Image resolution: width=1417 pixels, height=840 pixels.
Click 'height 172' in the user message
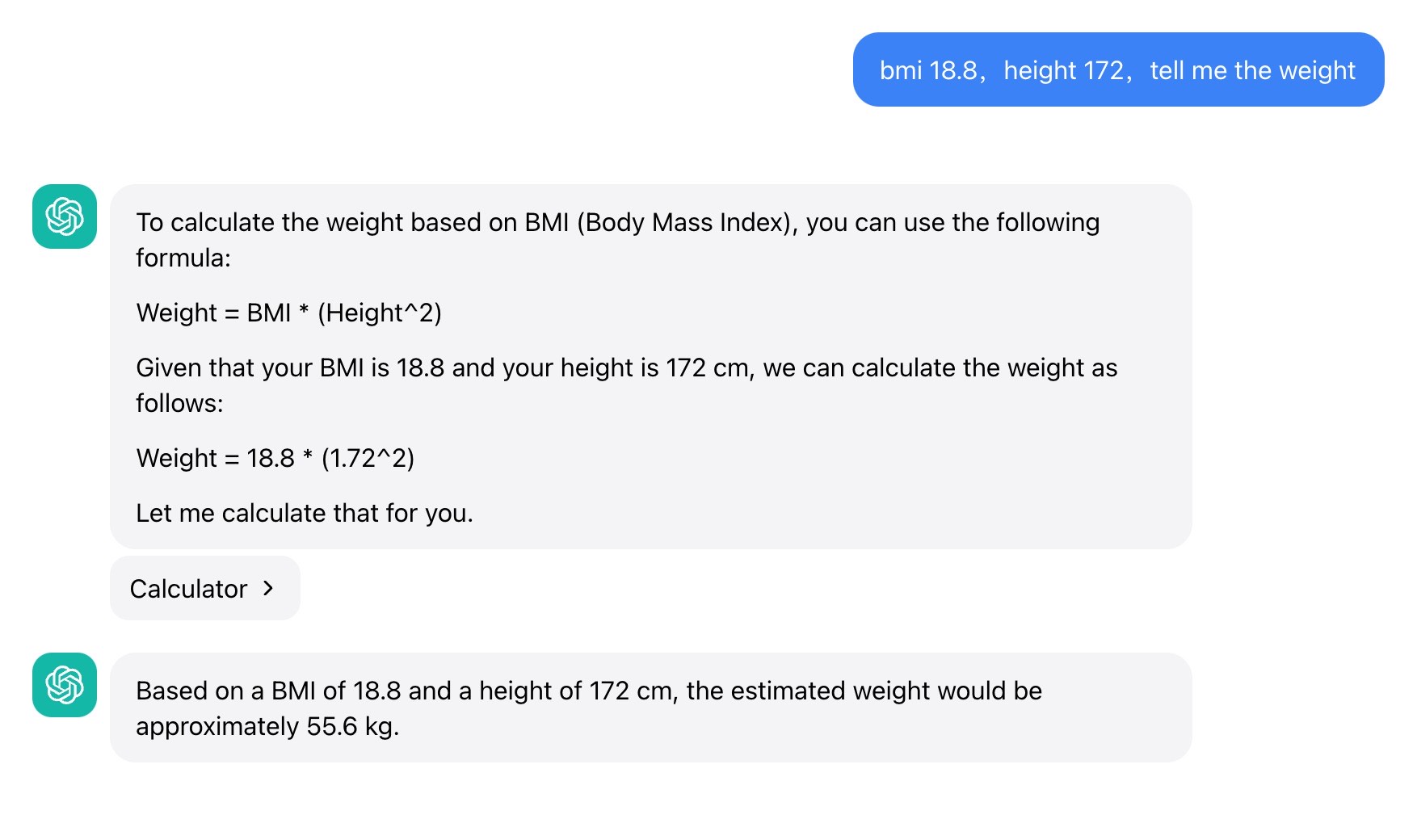[x=1064, y=70]
